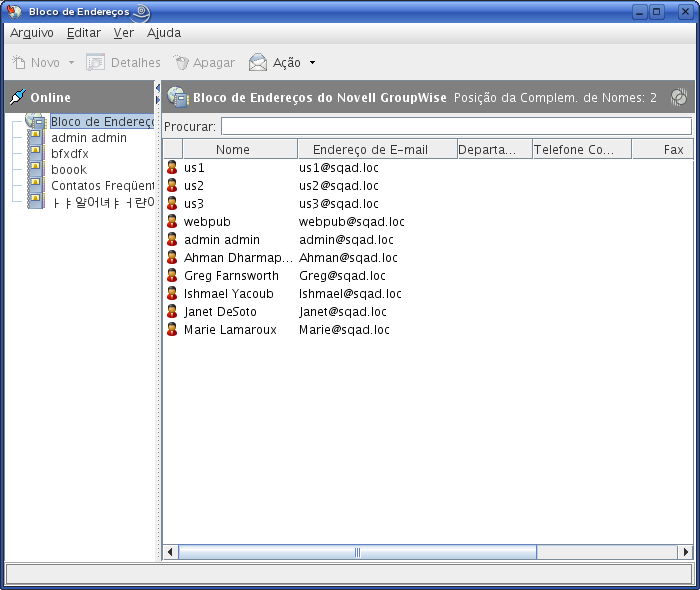Select the Ishmael Yacoub contact
700x590 pixels.
(428, 294)
